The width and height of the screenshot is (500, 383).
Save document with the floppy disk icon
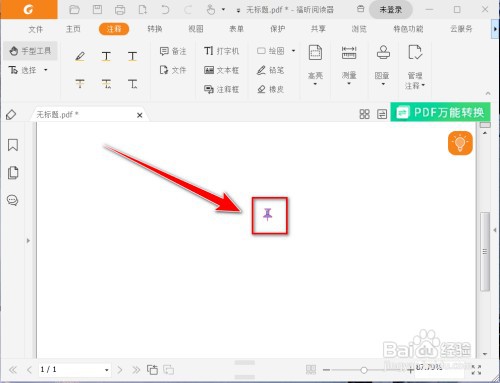tap(97, 10)
